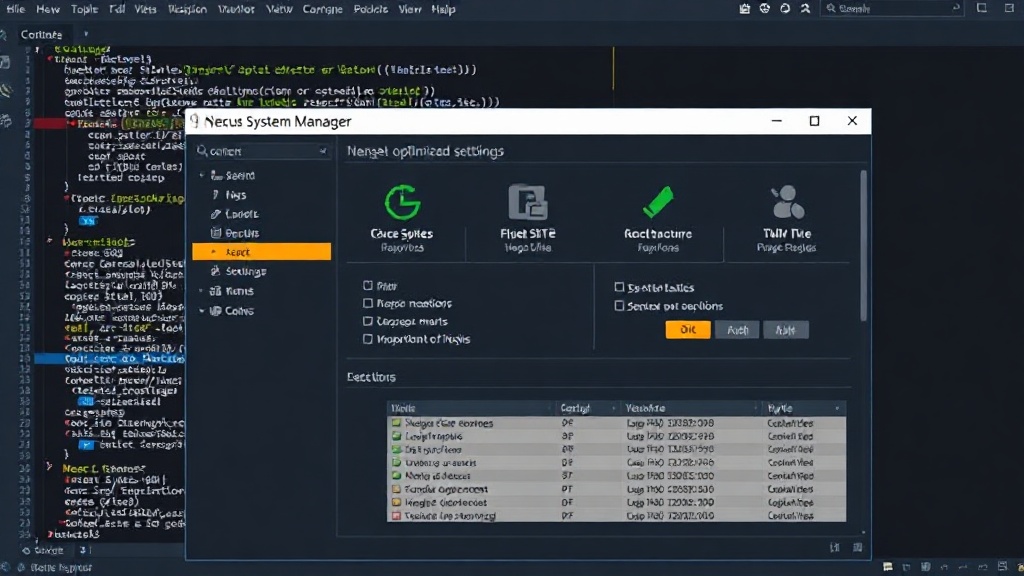The width and height of the screenshot is (1024, 576).
Task: Select the green pen 'Roclhacture' tile icon
Action: [x=658, y=202]
